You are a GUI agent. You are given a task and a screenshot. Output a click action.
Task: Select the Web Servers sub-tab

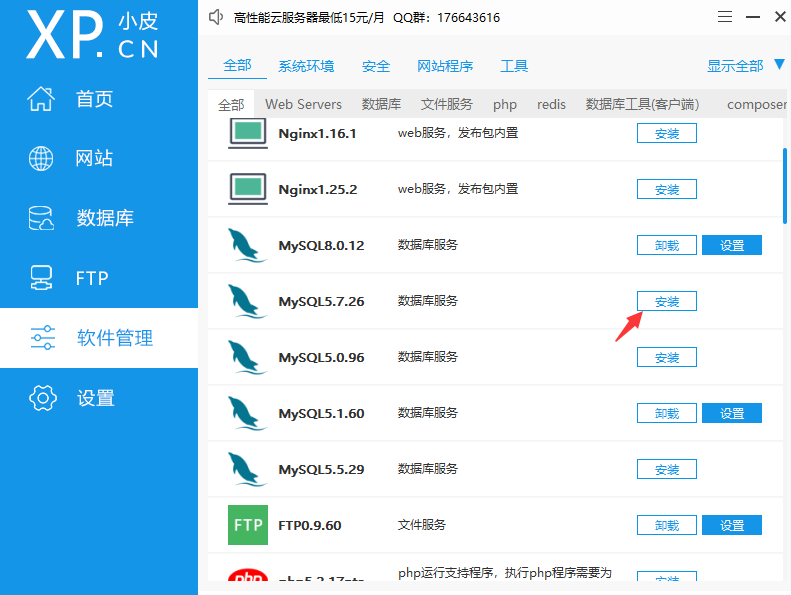[303, 104]
